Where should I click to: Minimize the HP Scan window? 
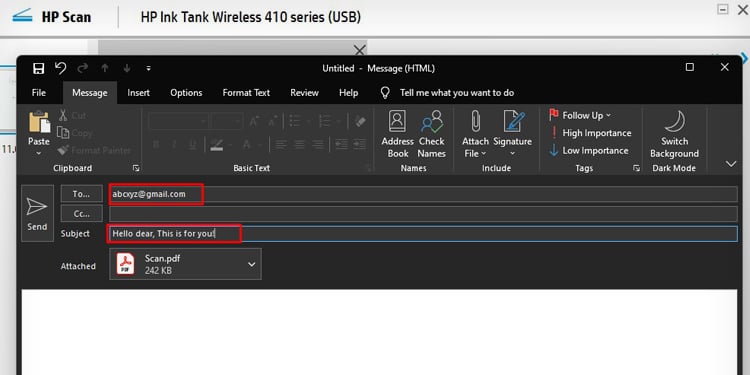tap(724, 9)
